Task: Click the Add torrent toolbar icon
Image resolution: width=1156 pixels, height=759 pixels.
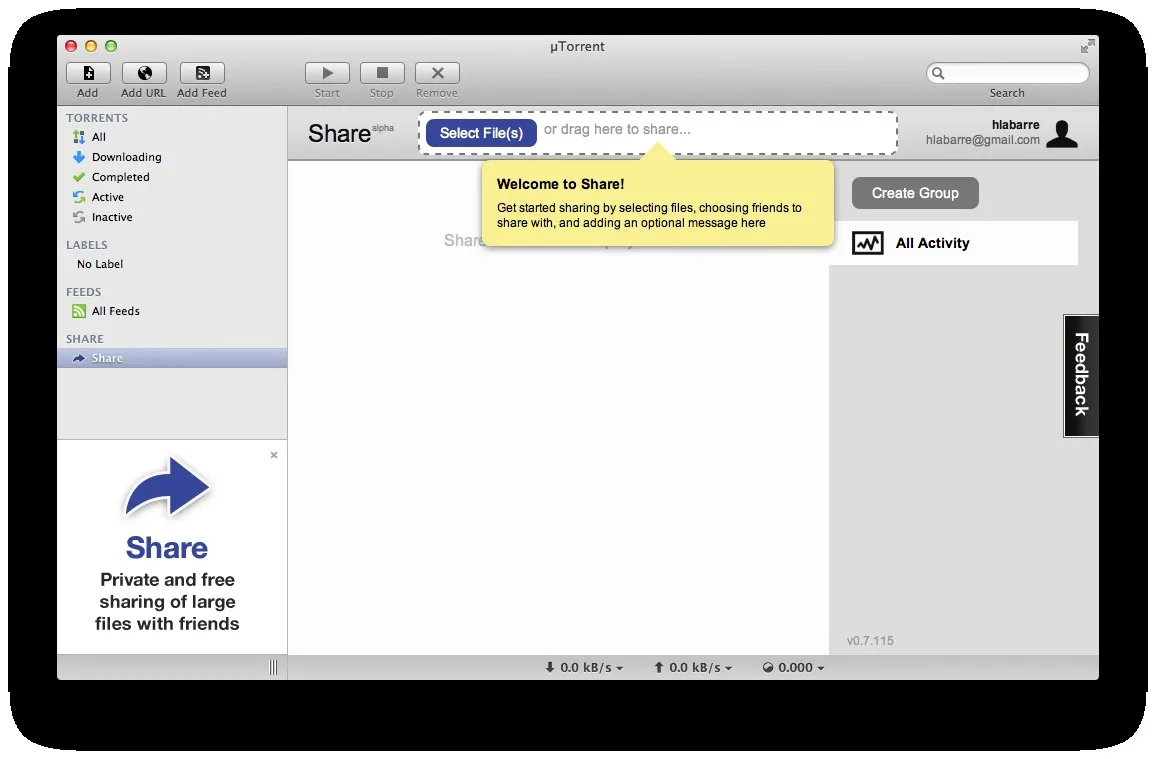Action: coord(88,73)
